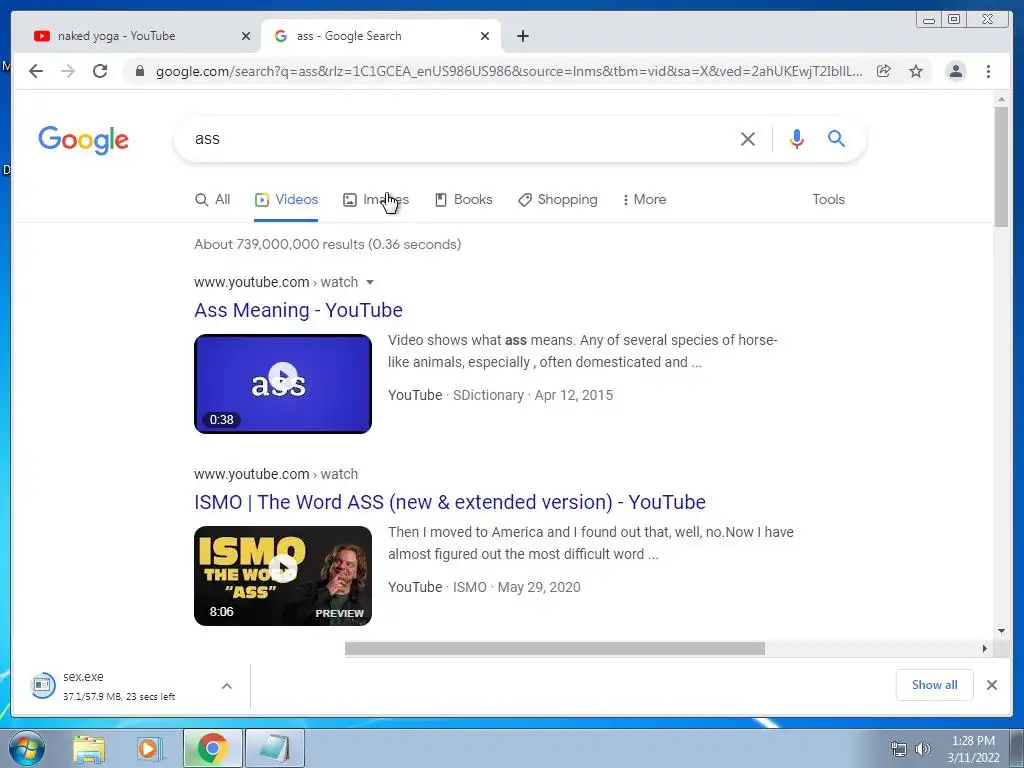The width and height of the screenshot is (1024, 768).
Task: Click the scroll down arrow
Action: pyautogui.click(x=1001, y=631)
